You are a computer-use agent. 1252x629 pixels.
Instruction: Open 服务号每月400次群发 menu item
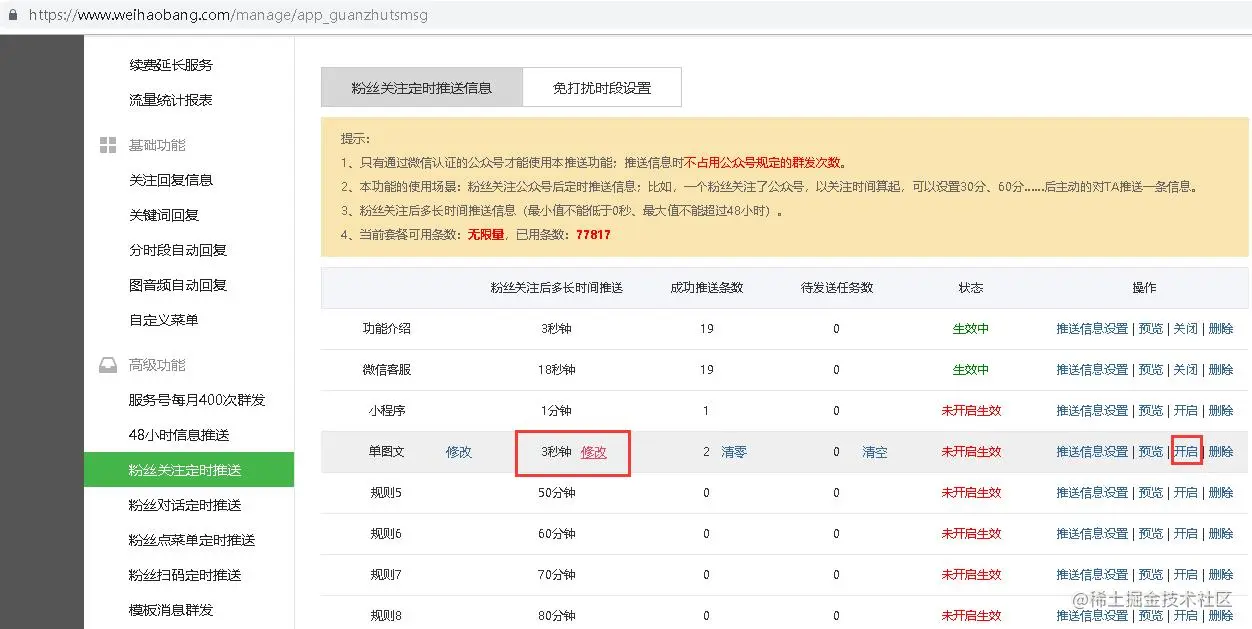[x=197, y=400]
